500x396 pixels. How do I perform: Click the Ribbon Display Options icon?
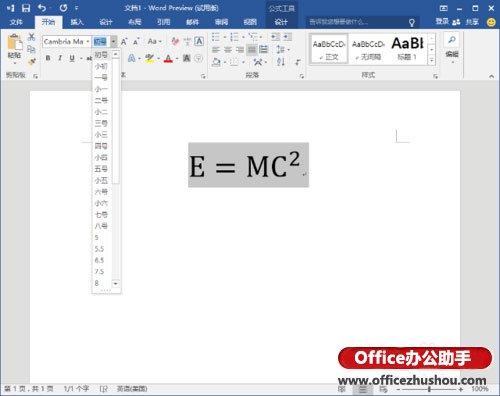point(444,8)
